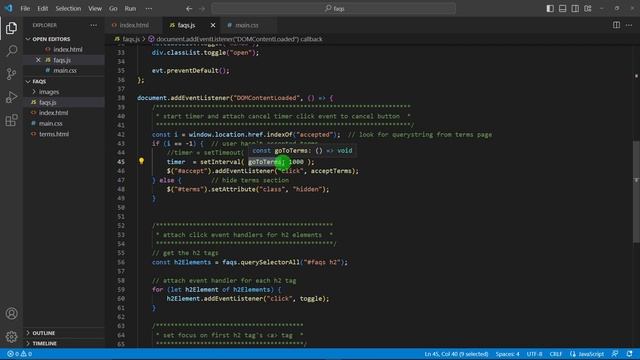
Task: Click h2Elements declaration on line 56
Action: pyautogui.click(x=192, y=262)
